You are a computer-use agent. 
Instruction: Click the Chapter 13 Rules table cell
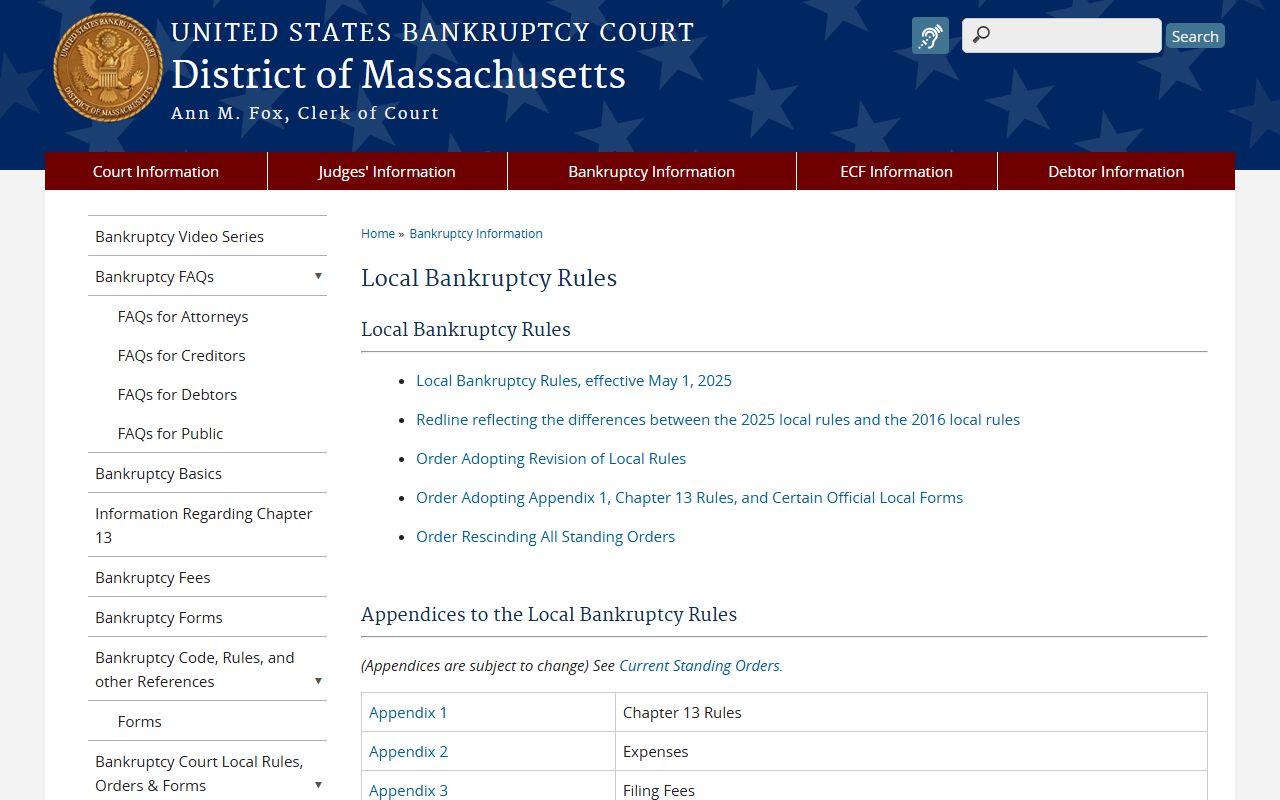[911, 712]
